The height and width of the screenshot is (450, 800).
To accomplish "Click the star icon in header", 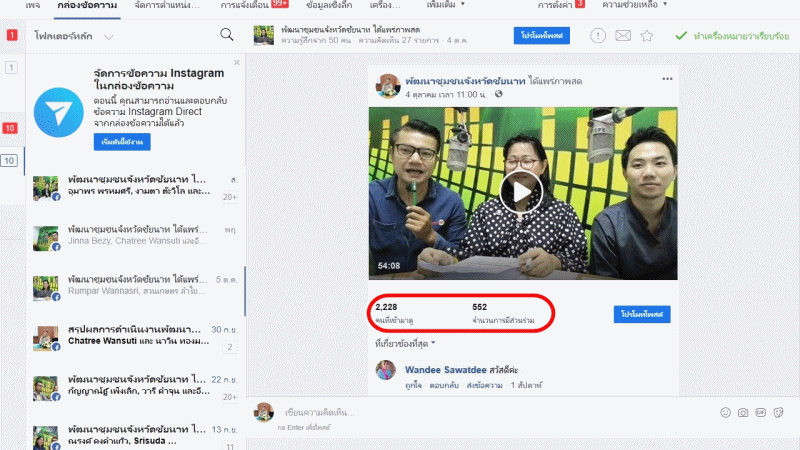I will 647,36.
